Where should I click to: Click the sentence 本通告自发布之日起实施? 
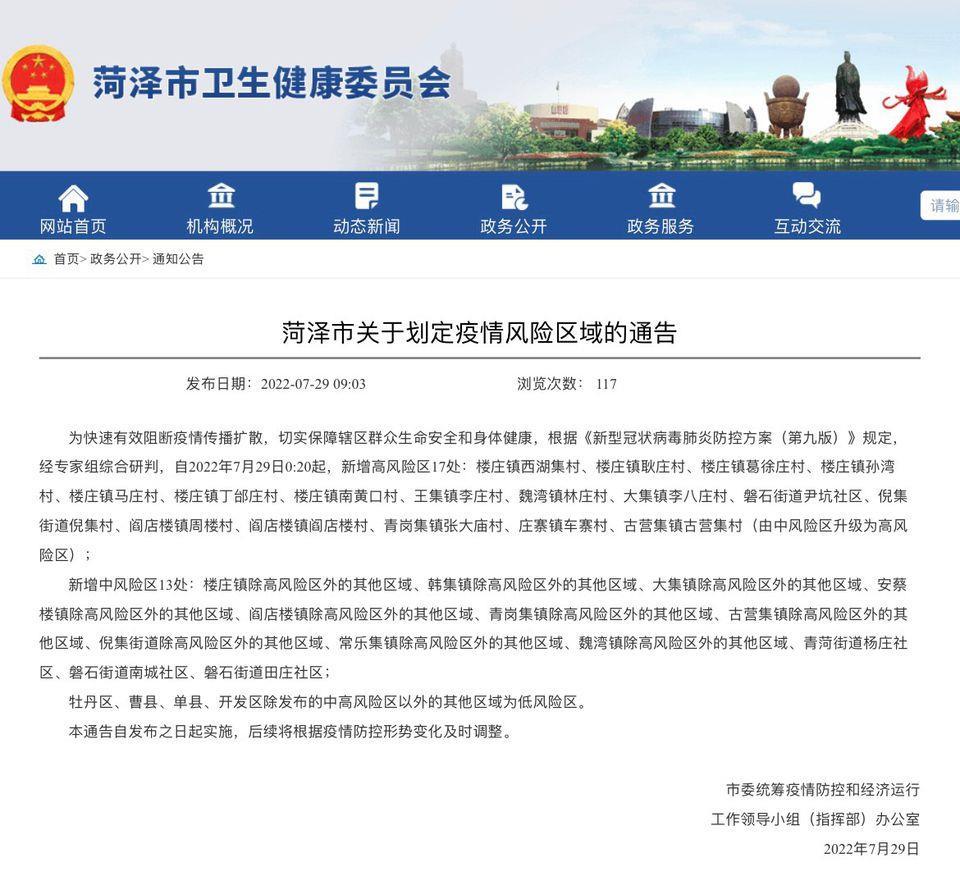coord(290,731)
